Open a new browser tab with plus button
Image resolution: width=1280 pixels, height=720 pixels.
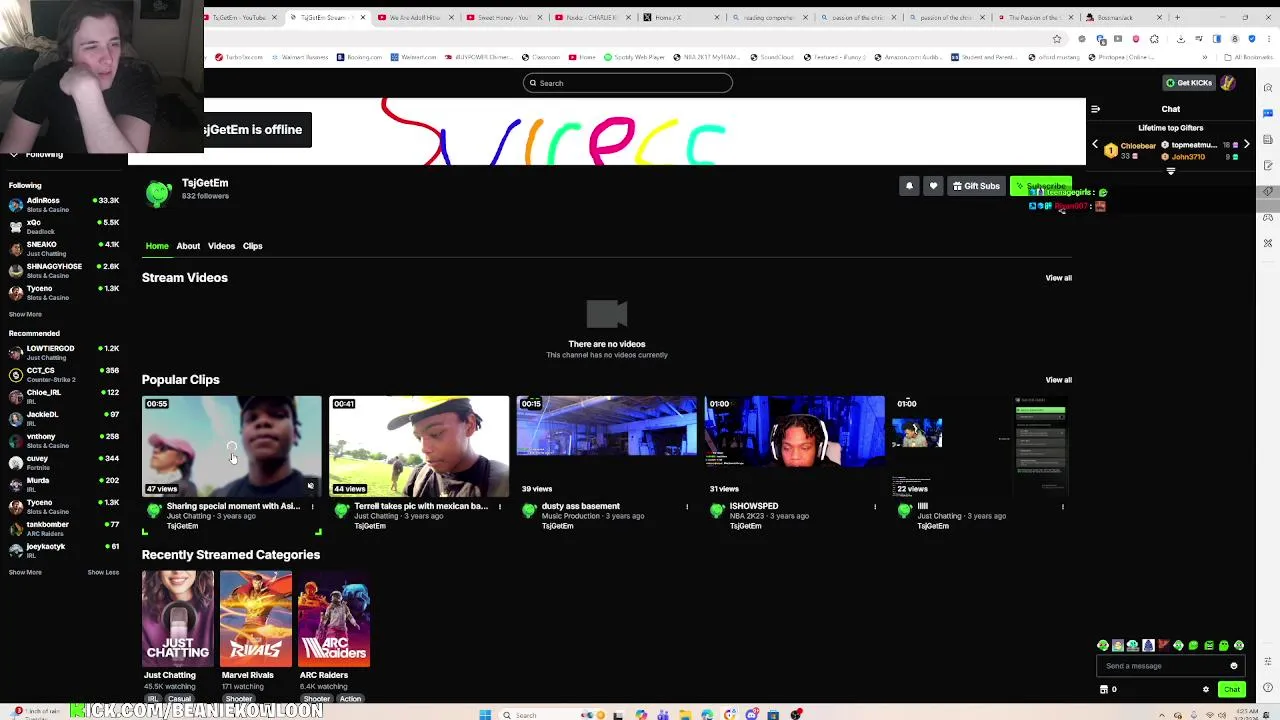click(1177, 17)
